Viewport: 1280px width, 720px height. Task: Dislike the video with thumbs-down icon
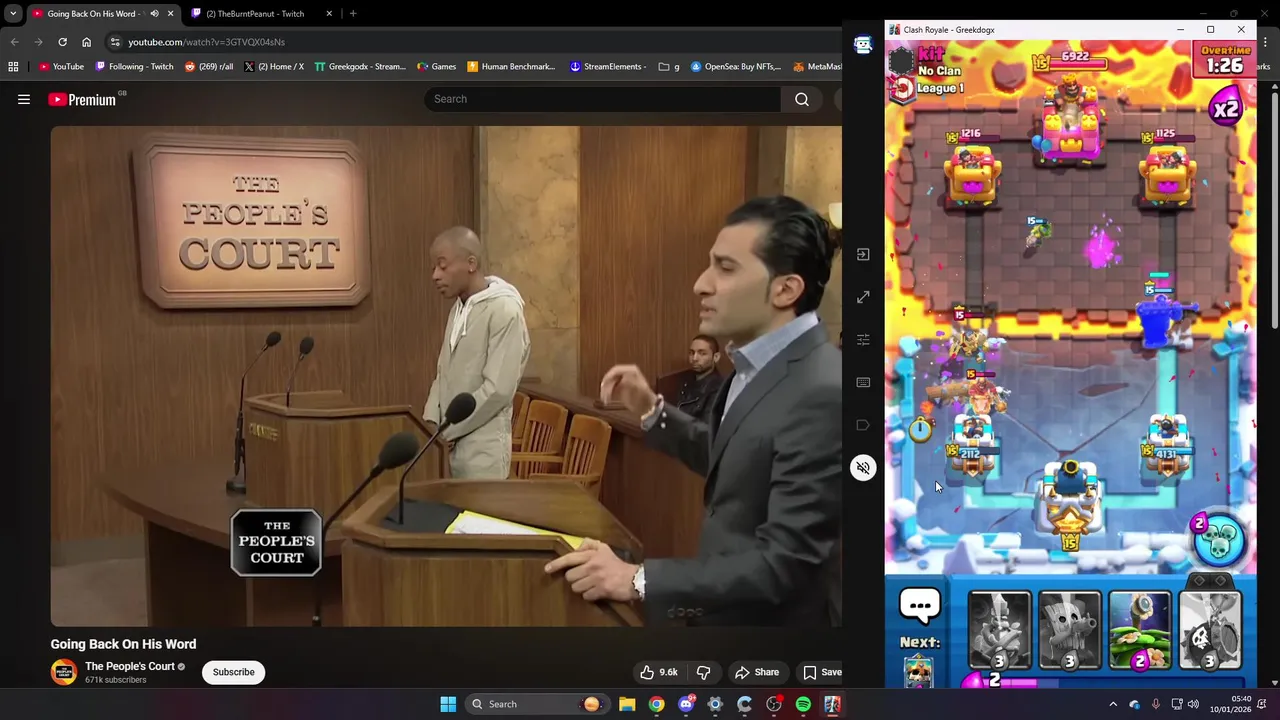pos(704,672)
